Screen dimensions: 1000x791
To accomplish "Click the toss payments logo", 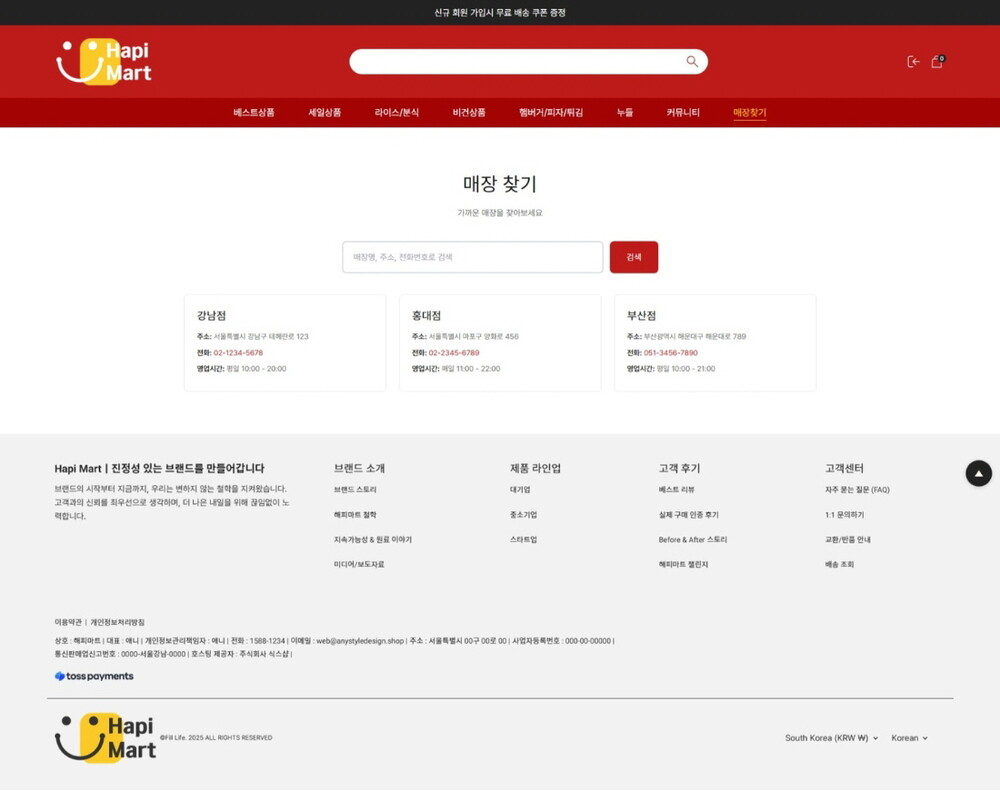I will click(x=94, y=677).
